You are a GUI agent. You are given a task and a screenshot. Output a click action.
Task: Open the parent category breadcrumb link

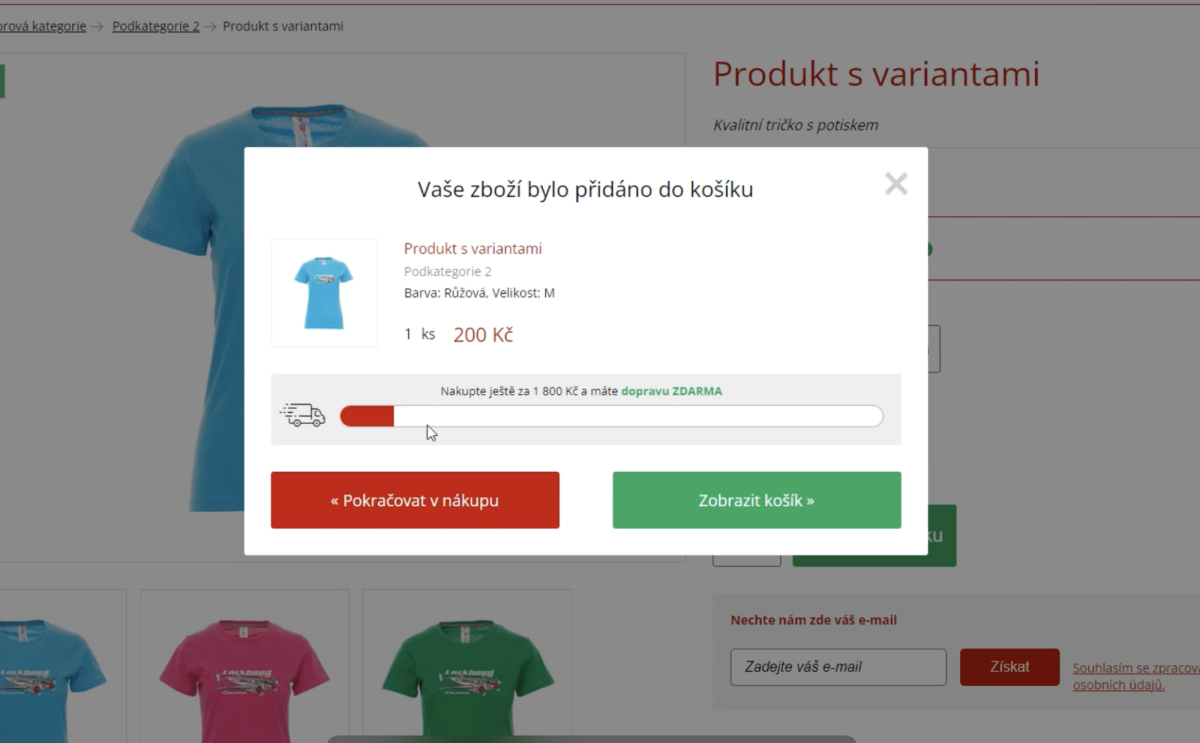(43, 26)
